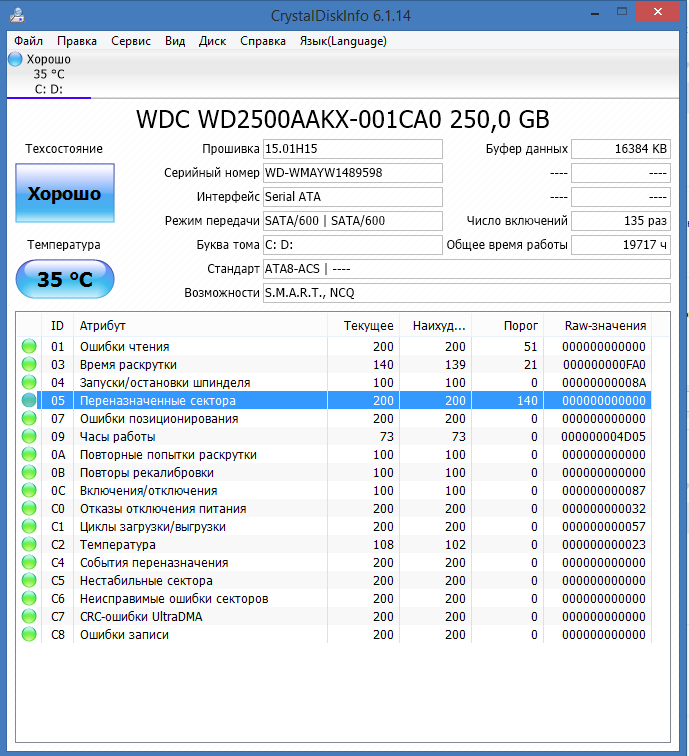
Task: Click the Текущее column header
Action: pos(364,326)
